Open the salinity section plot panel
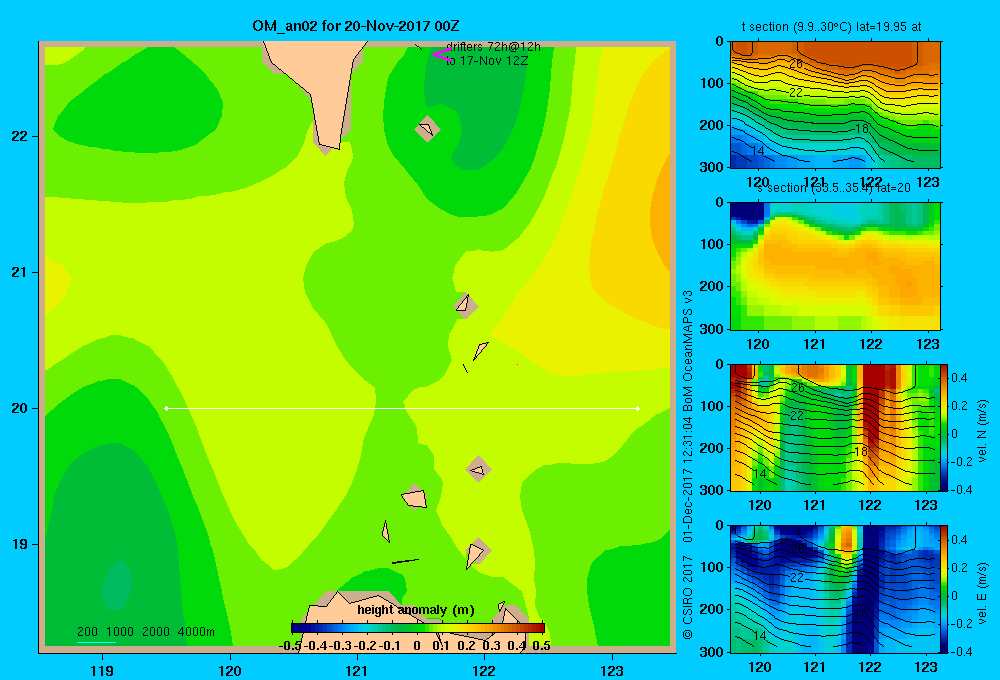This screenshot has width=1000, height=680. [x=835, y=266]
